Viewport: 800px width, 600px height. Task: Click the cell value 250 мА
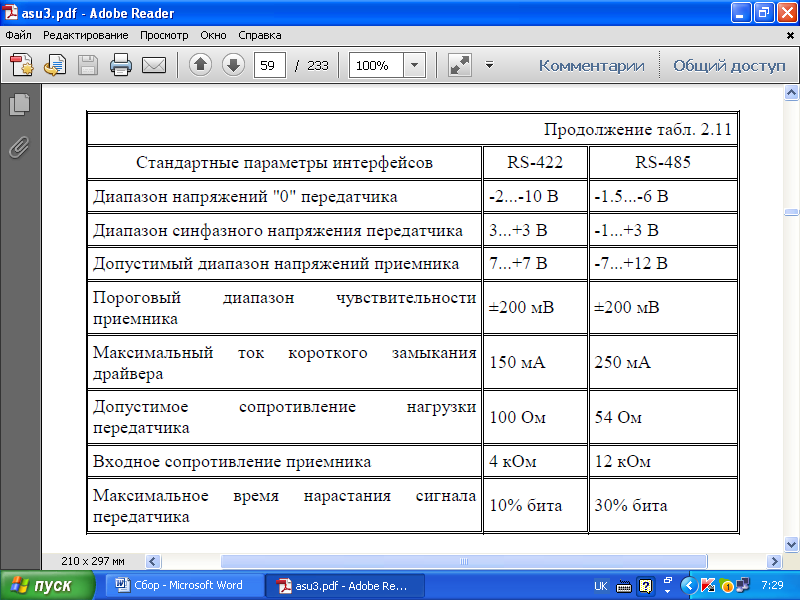point(622,362)
